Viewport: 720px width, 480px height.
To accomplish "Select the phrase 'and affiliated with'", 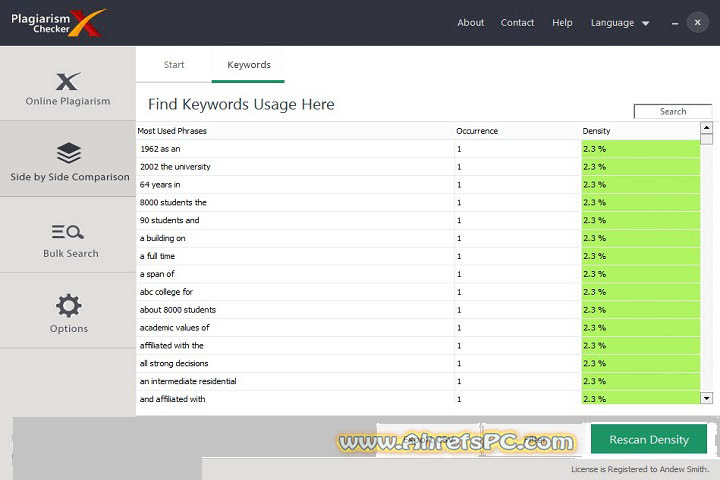I will (172, 400).
